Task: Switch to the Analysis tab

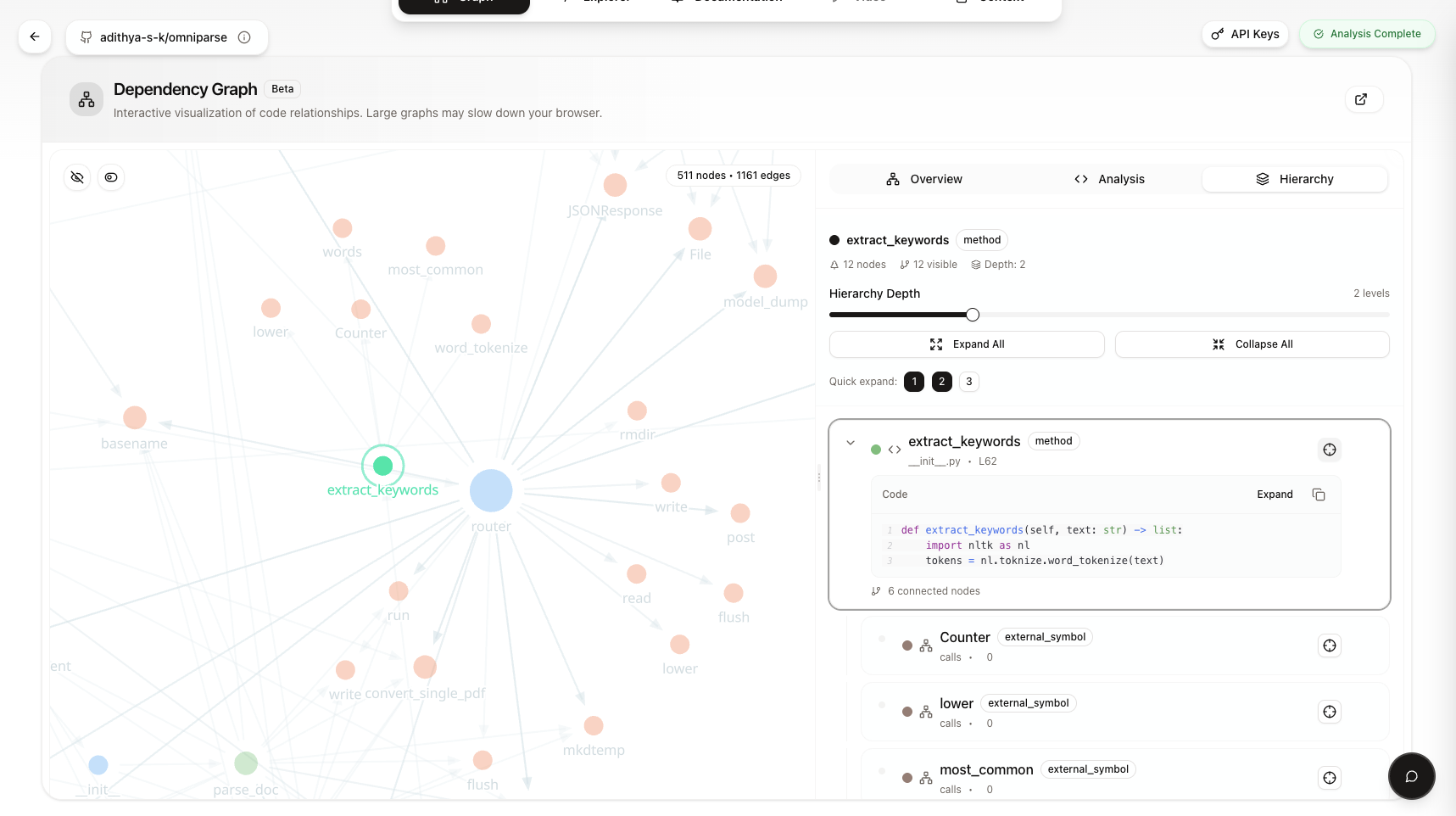Action: click(x=1109, y=179)
